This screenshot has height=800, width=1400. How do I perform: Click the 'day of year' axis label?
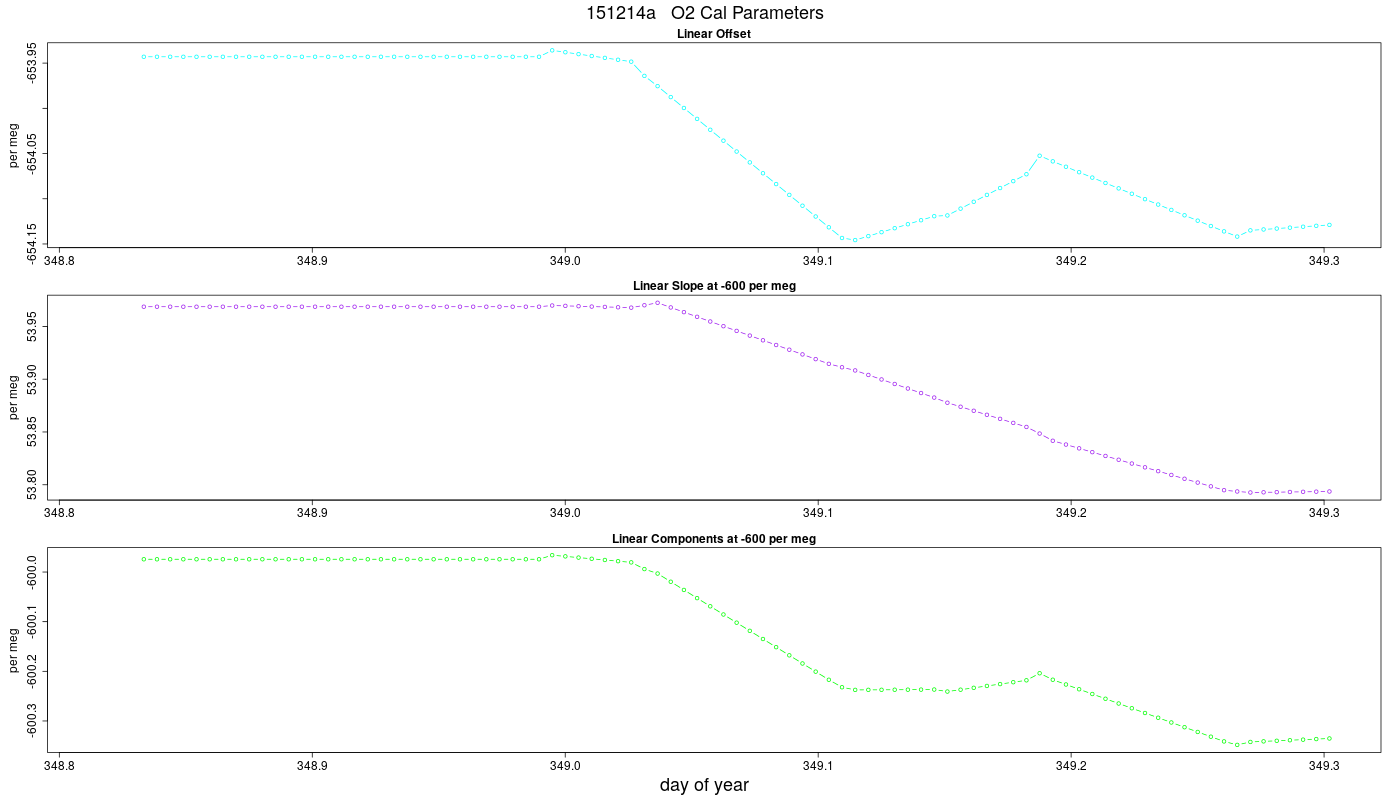point(704,785)
